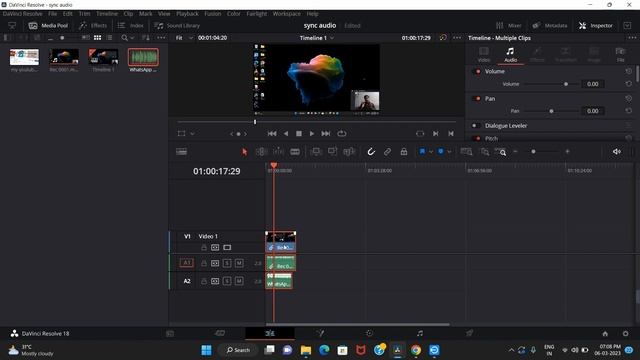Image resolution: width=640 pixels, height=360 pixels.
Task: Switch to Video tab in Inspector
Action: tap(484, 54)
